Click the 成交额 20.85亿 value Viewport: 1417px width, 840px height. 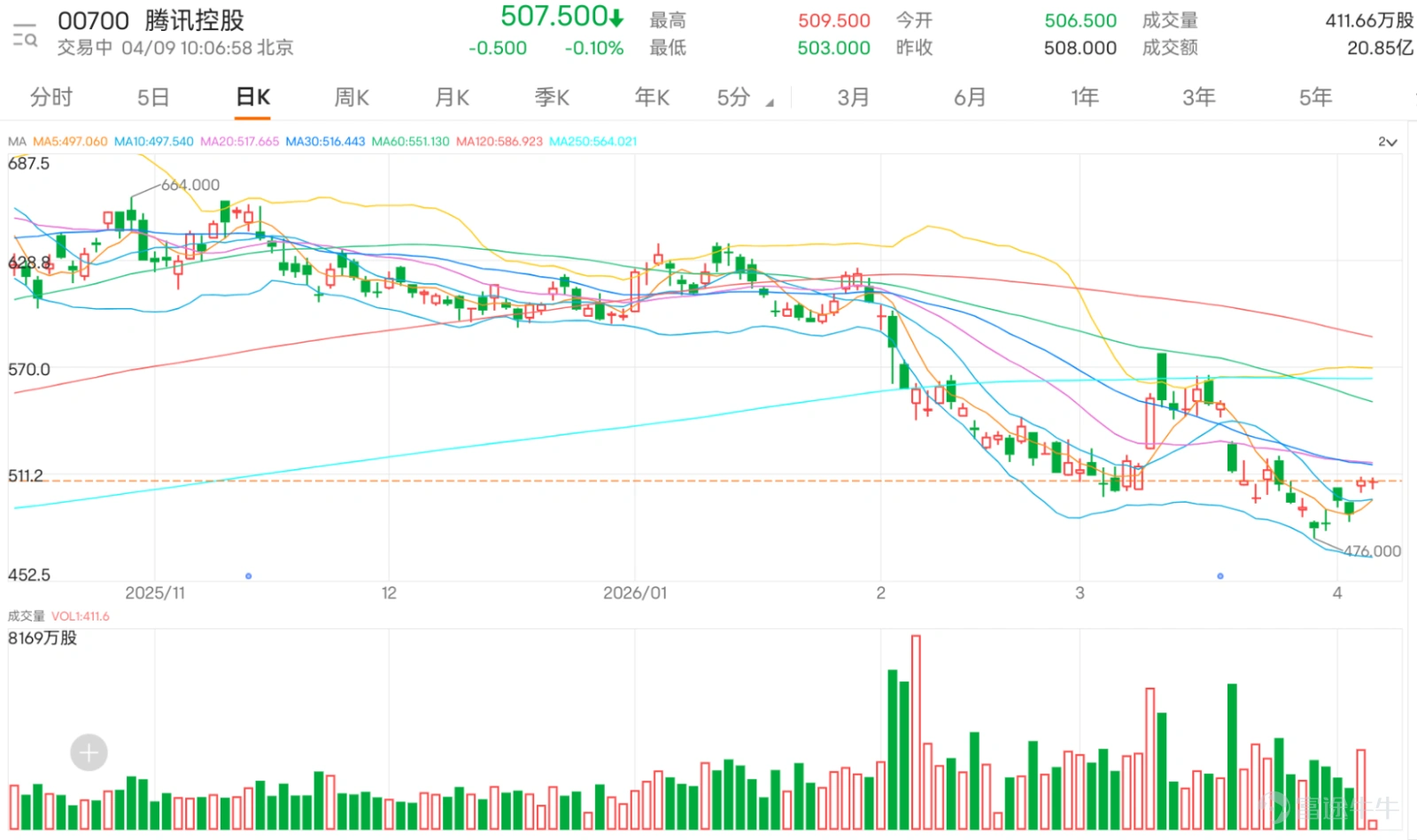[1380, 48]
